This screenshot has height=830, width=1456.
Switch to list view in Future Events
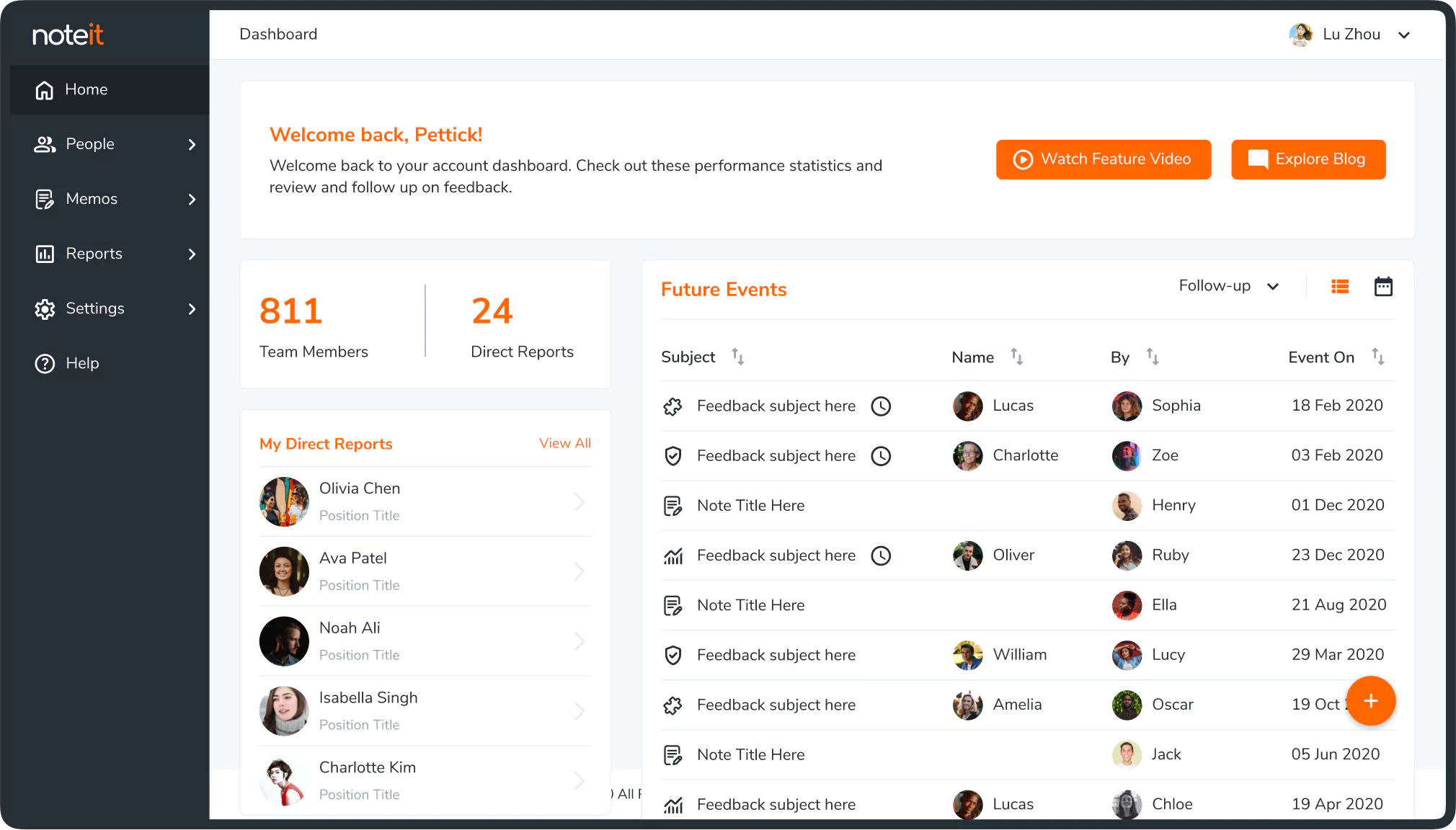1340,286
